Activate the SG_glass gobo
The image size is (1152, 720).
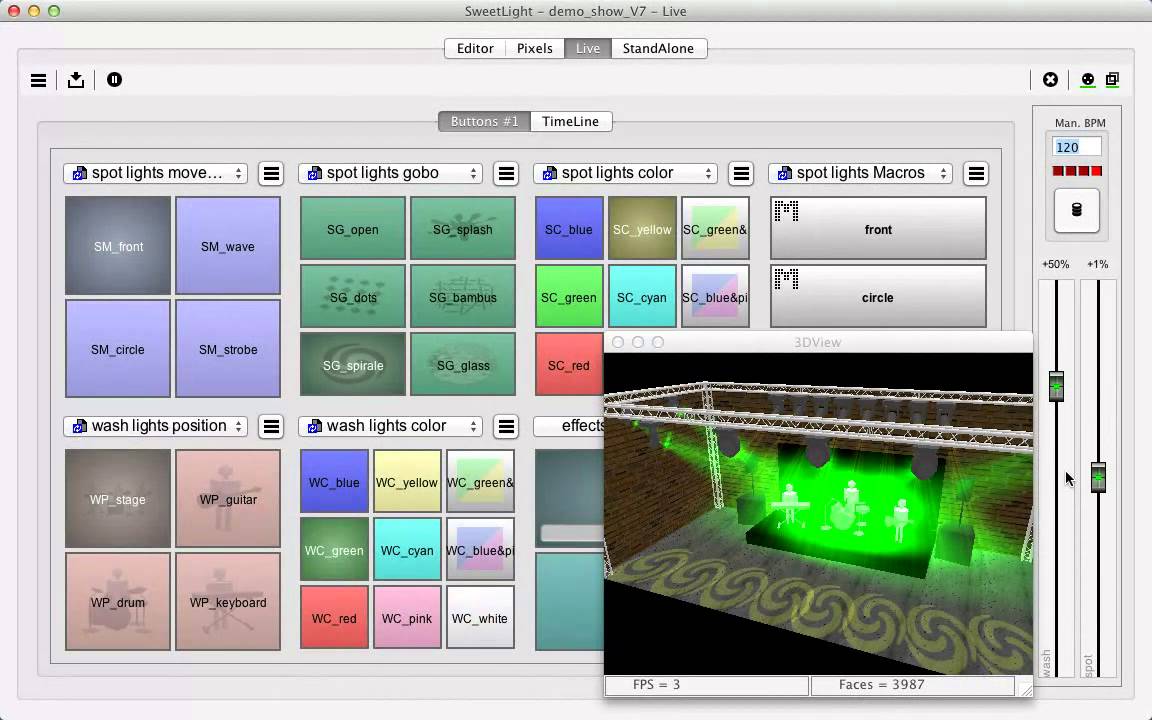(463, 364)
